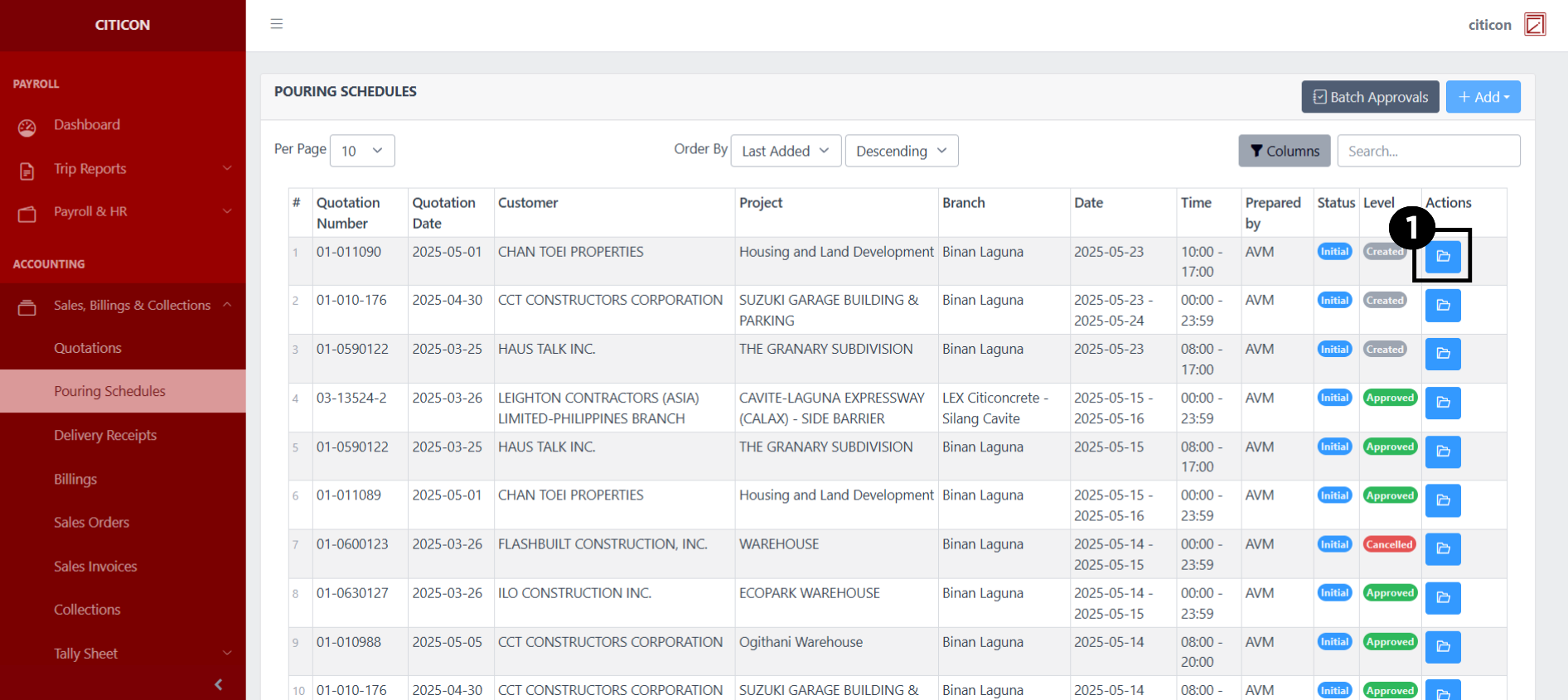Open folder action for LEIGHTON CONTRACTORS row
Image resolution: width=1568 pixels, height=700 pixels.
click(1442, 403)
